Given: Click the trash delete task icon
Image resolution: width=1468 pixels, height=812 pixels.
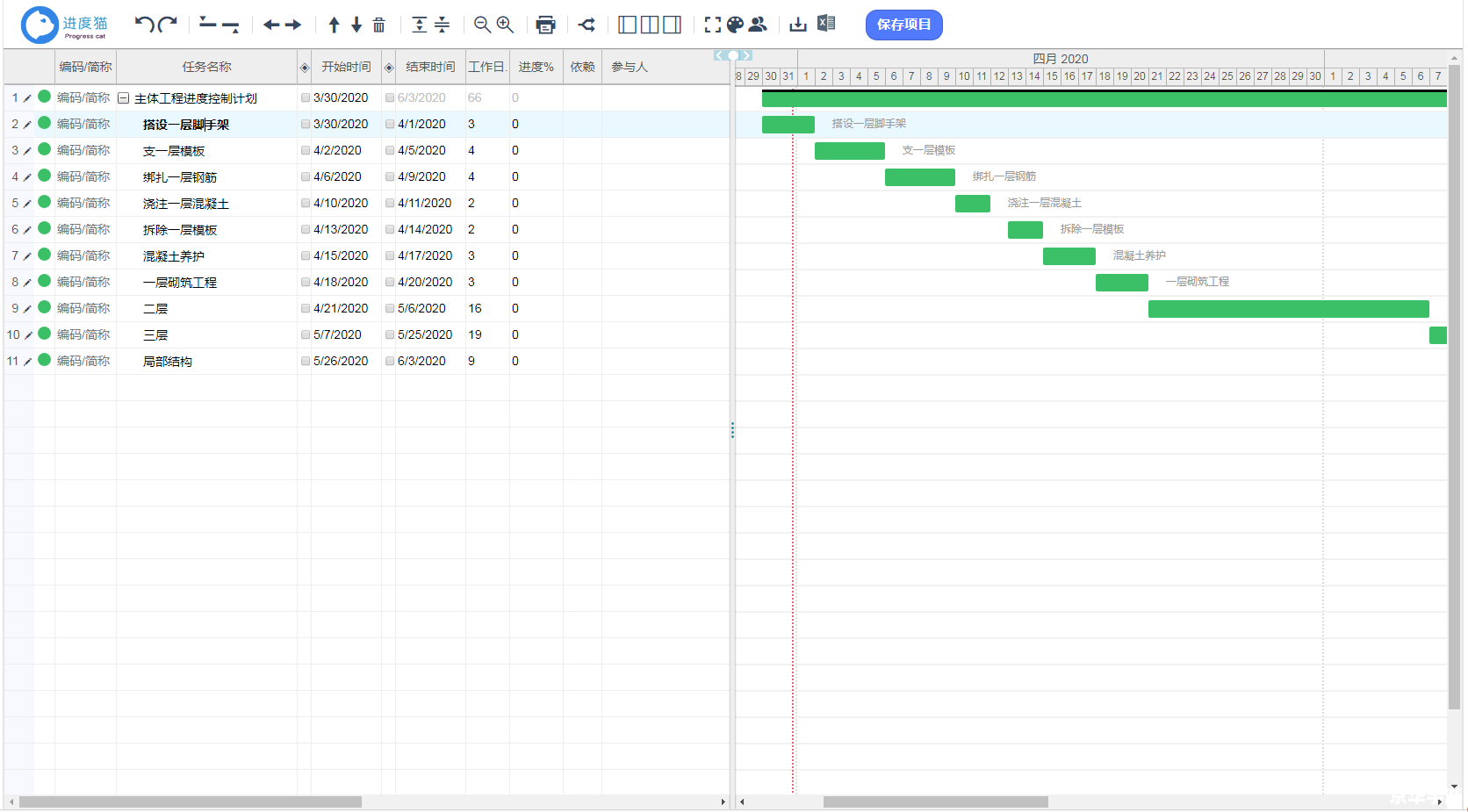Looking at the screenshot, I should [379, 25].
